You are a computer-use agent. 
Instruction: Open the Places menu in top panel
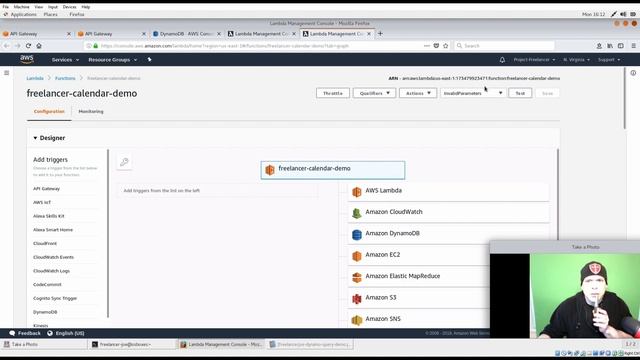point(51,14)
